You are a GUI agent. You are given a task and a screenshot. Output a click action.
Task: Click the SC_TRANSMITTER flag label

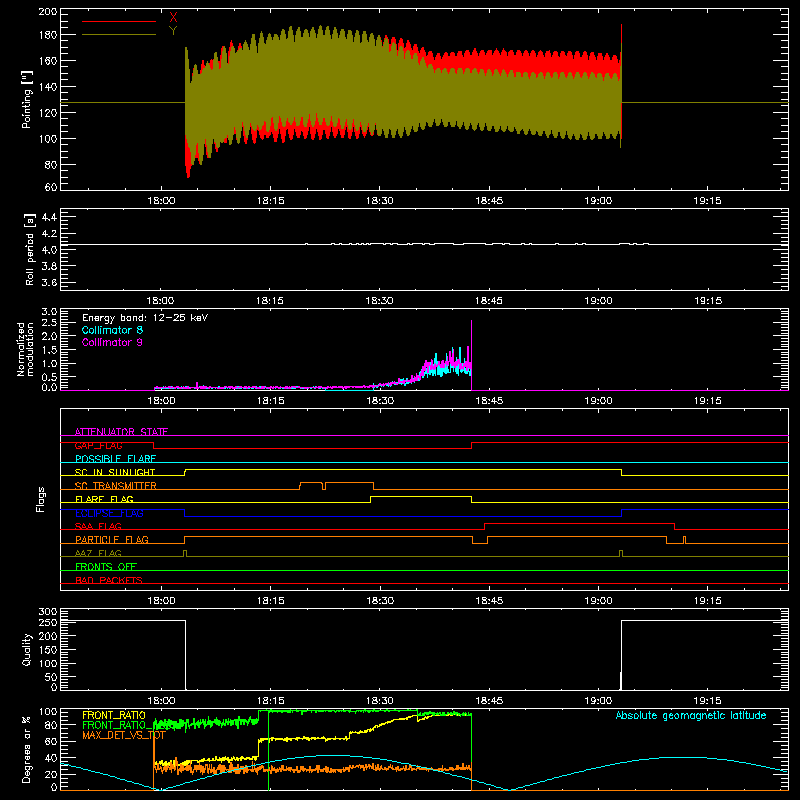pos(115,486)
